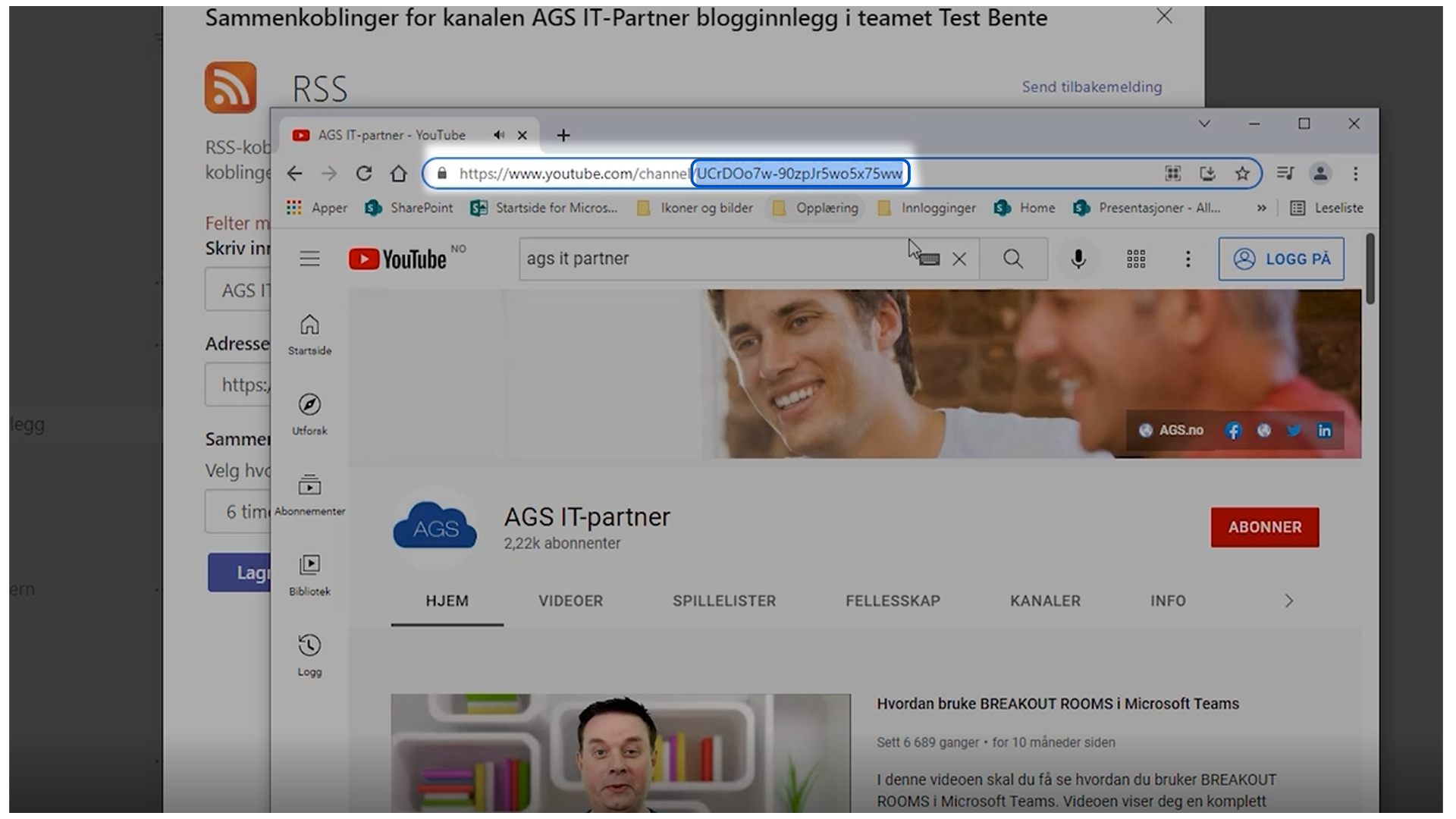The image size is (1456, 819).
Task: Switch to the VIDEOER tab
Action: pyautogui.click(x=571, y=601)
